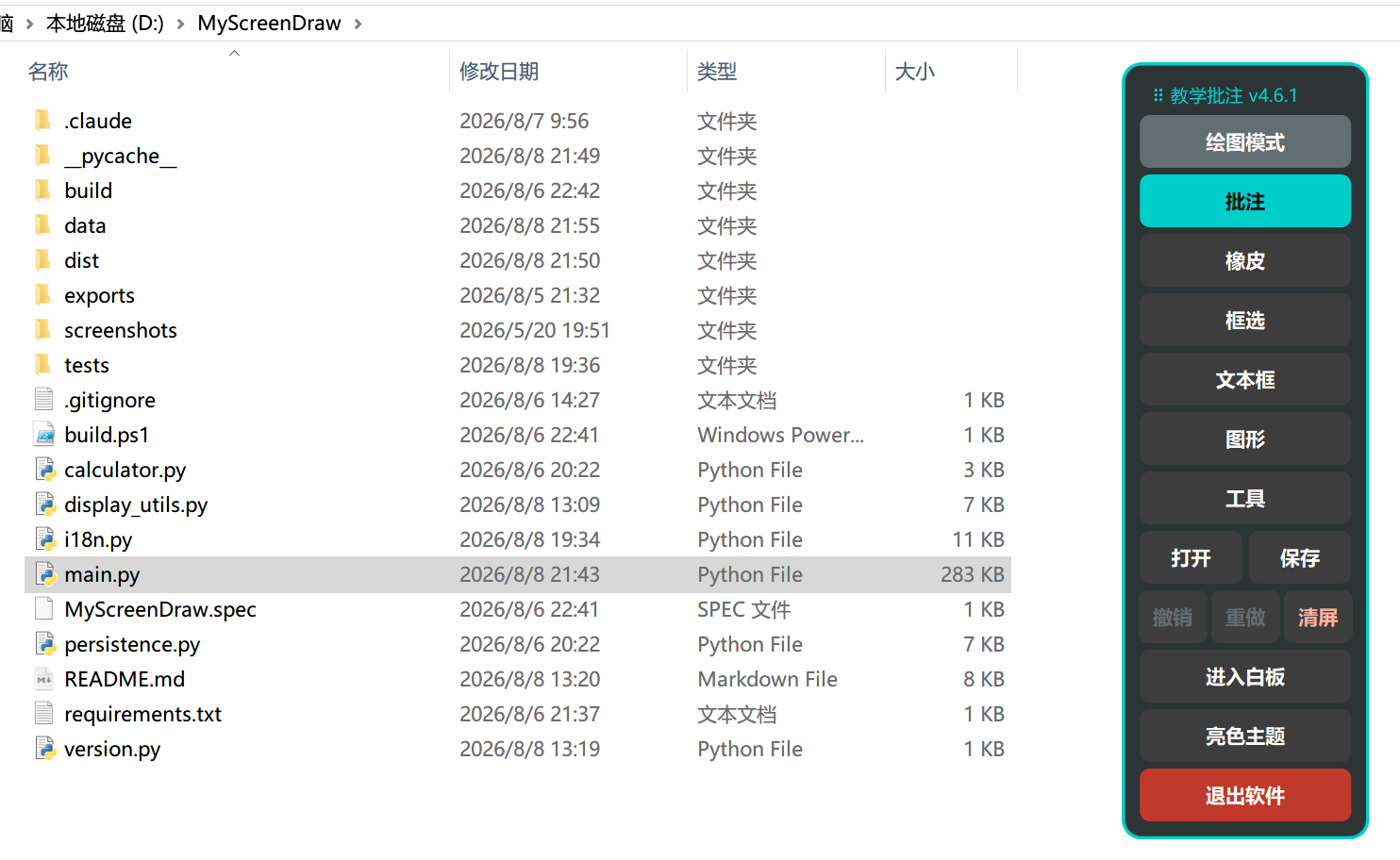Select the 批注 annotation tool

(1244, 201)
